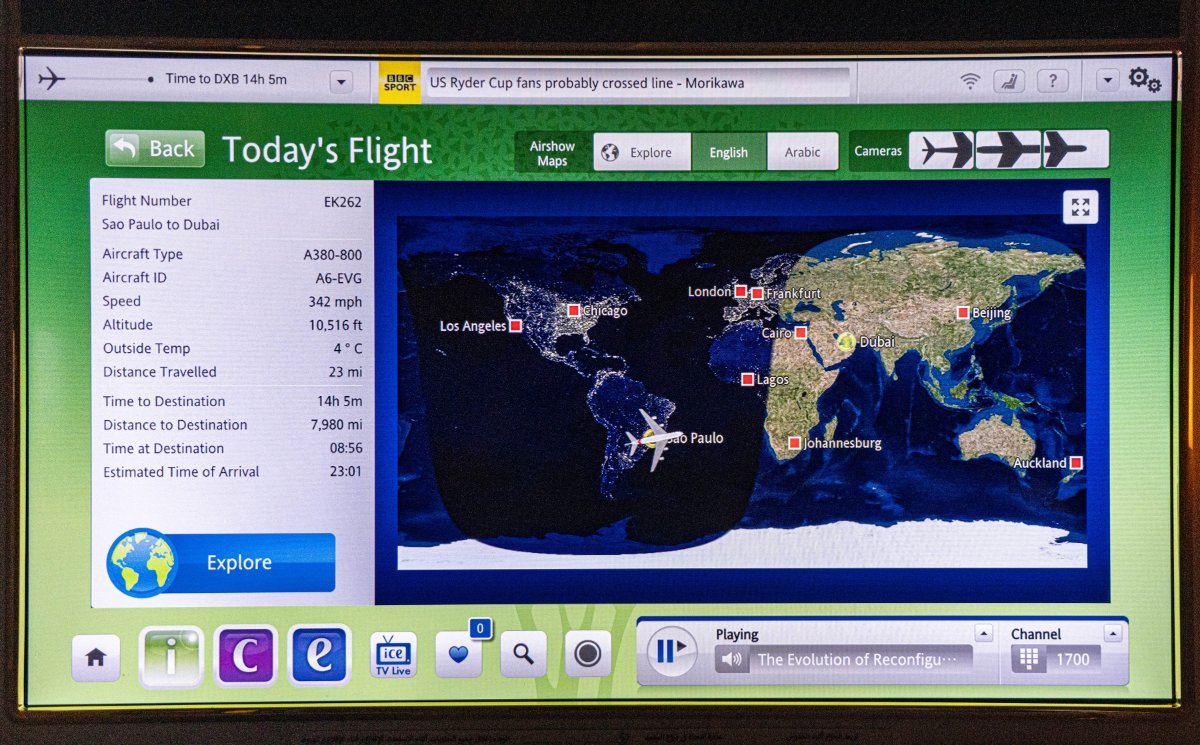This screenshot has width=1200, height=745.
Task: Select the third camera view plane icon
Action: pos(1075,150)
